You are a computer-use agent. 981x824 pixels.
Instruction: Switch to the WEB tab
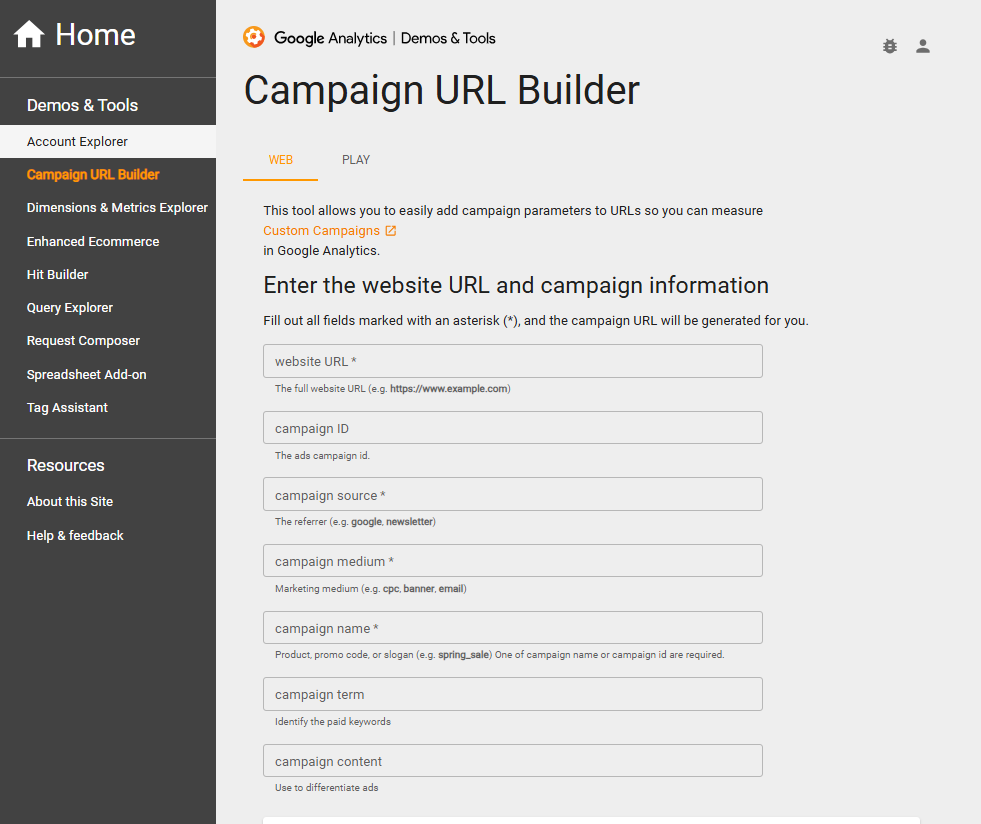pos(280,160)
